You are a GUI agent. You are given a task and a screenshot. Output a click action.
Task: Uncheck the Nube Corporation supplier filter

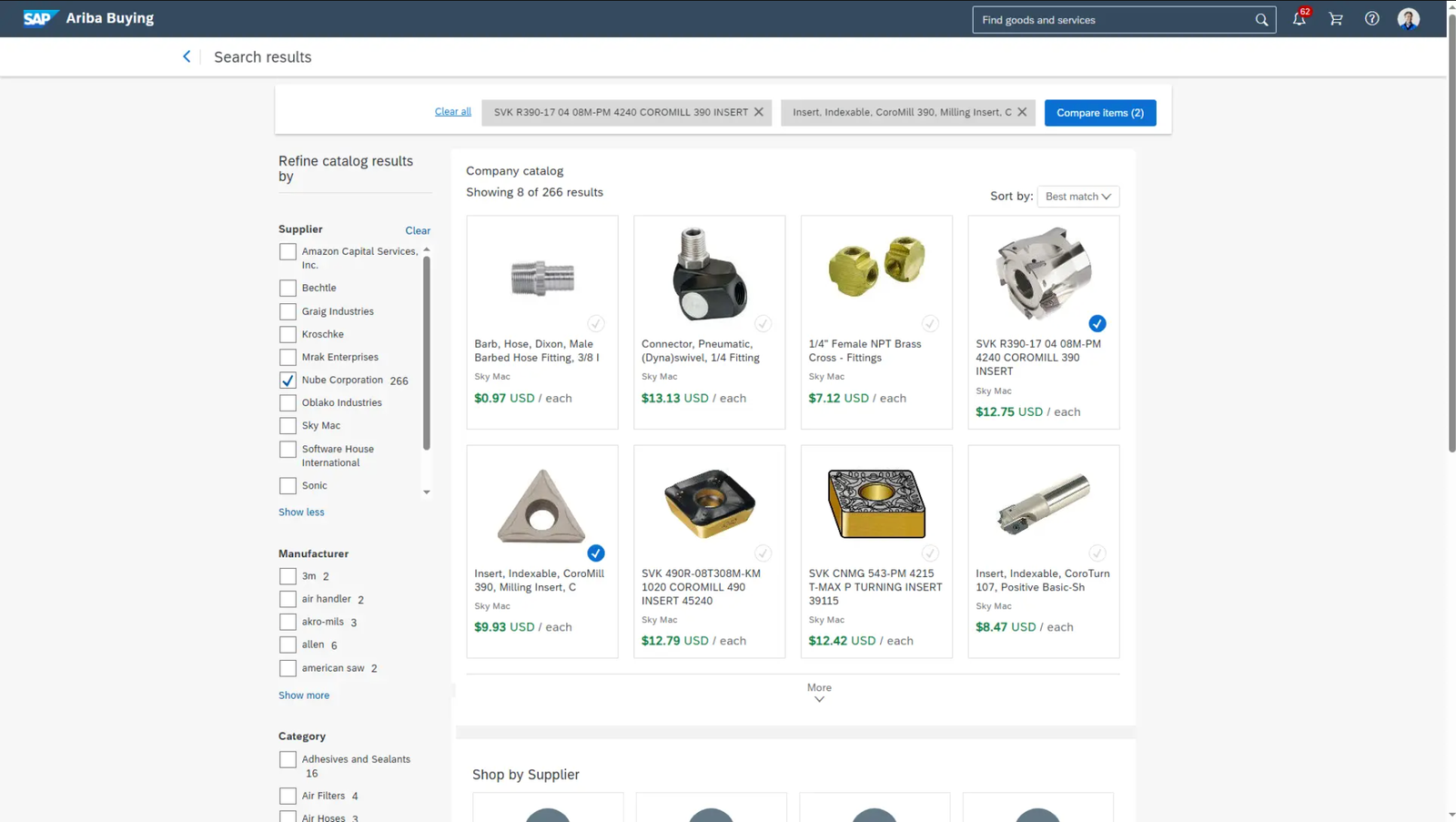(x=288, y=381)
